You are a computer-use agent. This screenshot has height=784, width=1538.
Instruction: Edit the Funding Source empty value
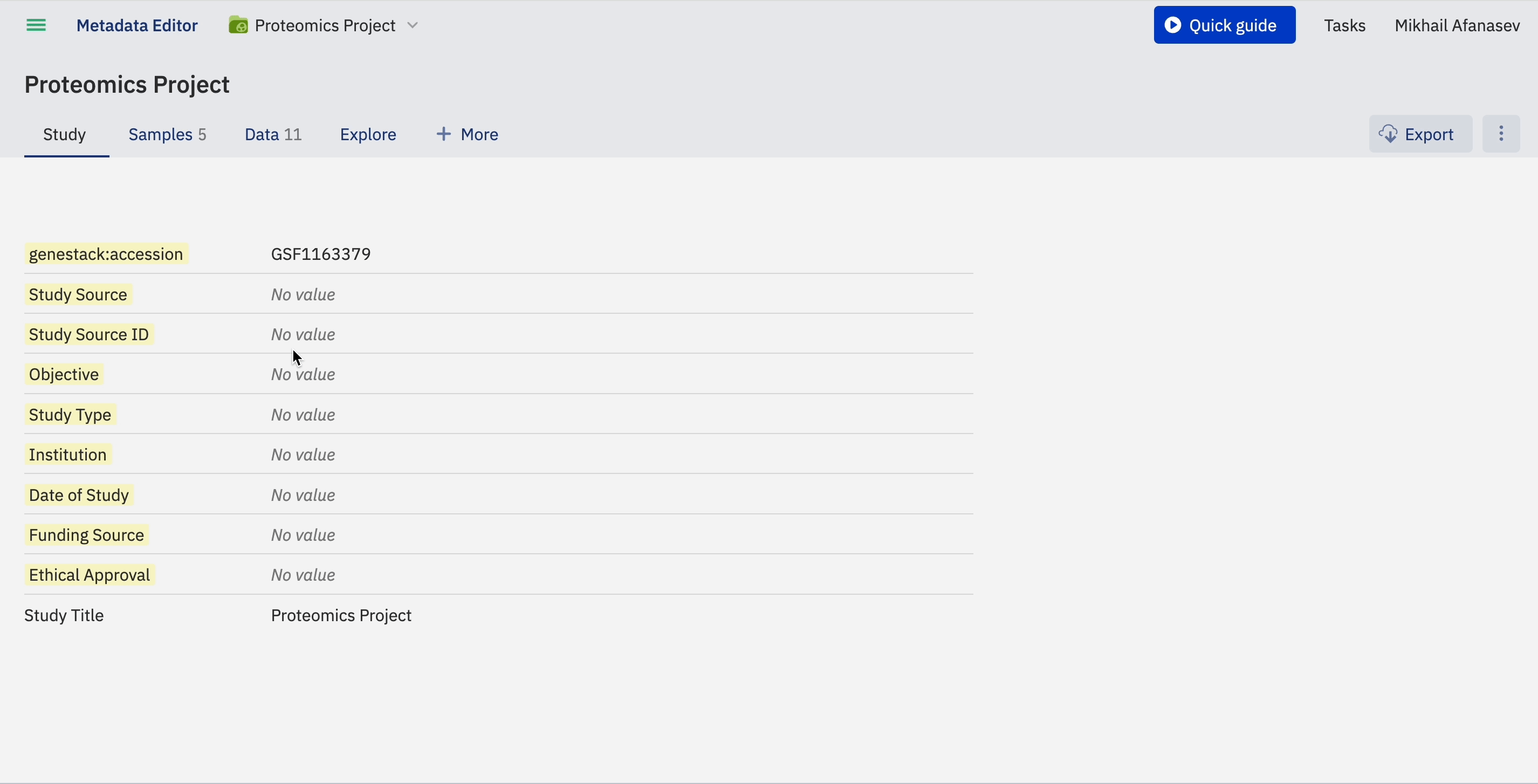(303, 535)
